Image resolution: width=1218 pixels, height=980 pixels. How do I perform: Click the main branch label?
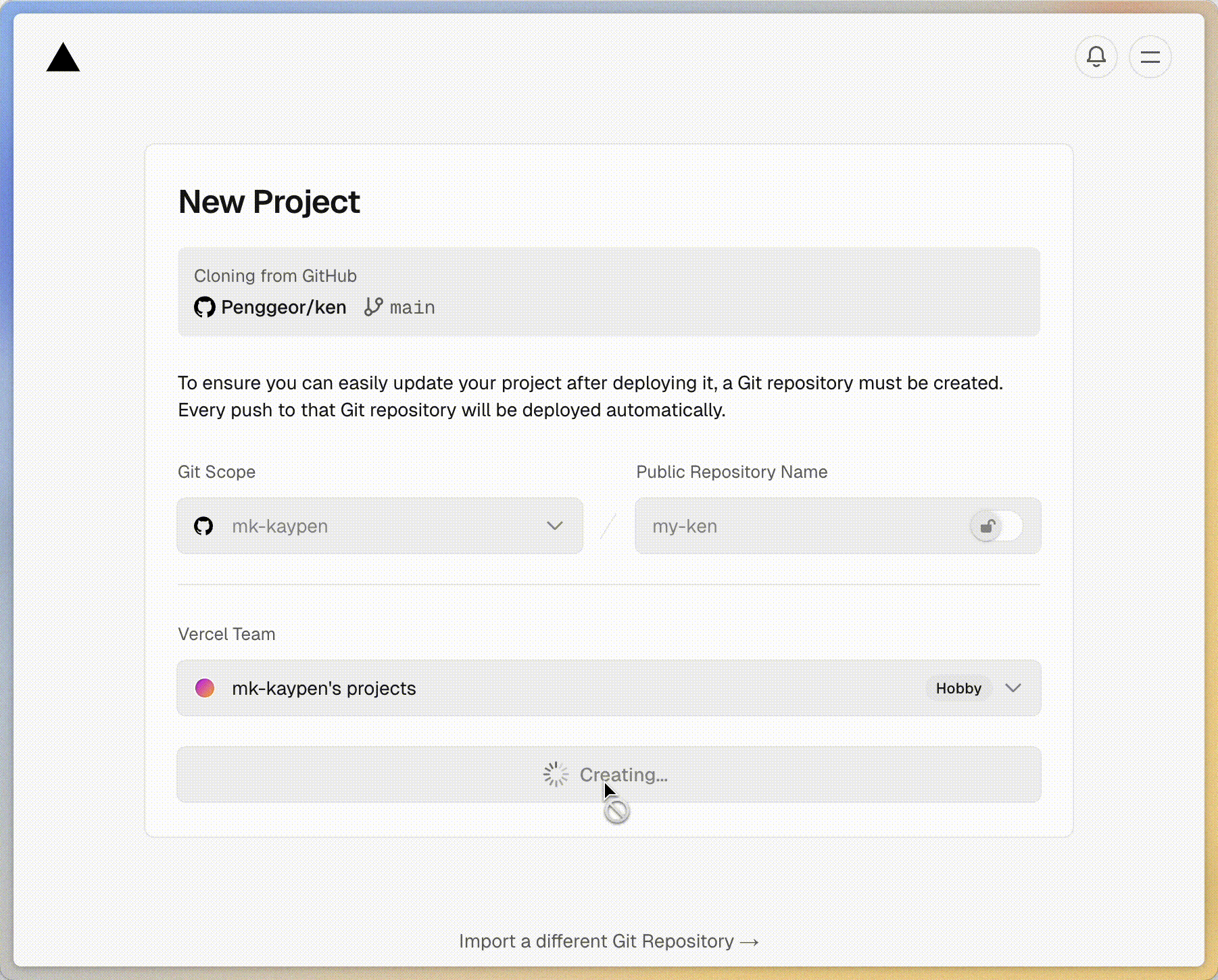(412, 308)
